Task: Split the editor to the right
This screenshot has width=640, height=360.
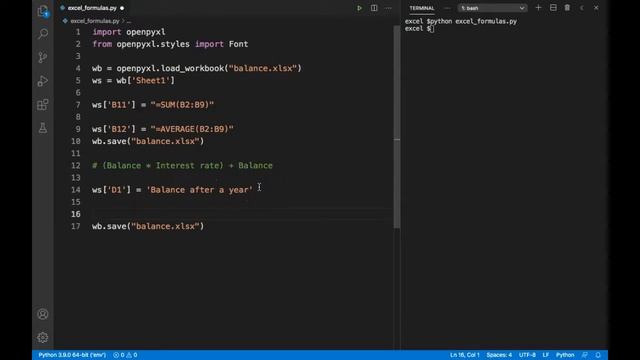Action: coord(374,8)
